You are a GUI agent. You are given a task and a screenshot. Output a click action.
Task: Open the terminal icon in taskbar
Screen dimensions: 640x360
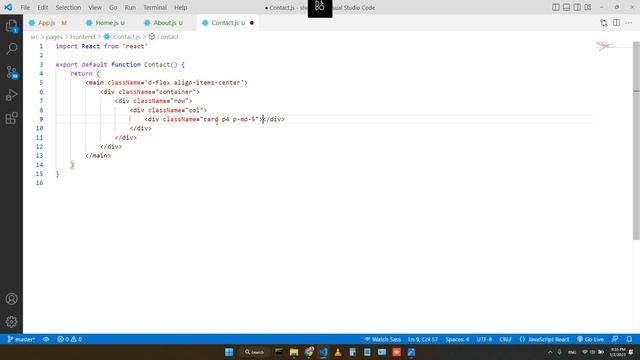(279, 352)
